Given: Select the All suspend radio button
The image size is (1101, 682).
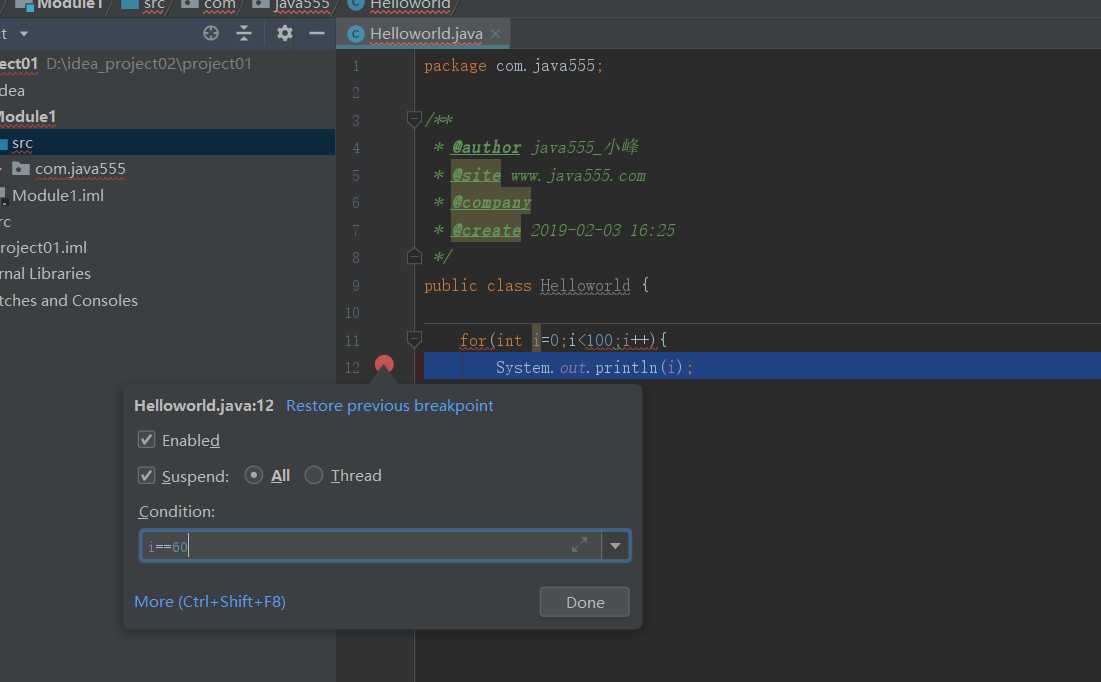Looking at the screenshot, I should tap(253, 476).
